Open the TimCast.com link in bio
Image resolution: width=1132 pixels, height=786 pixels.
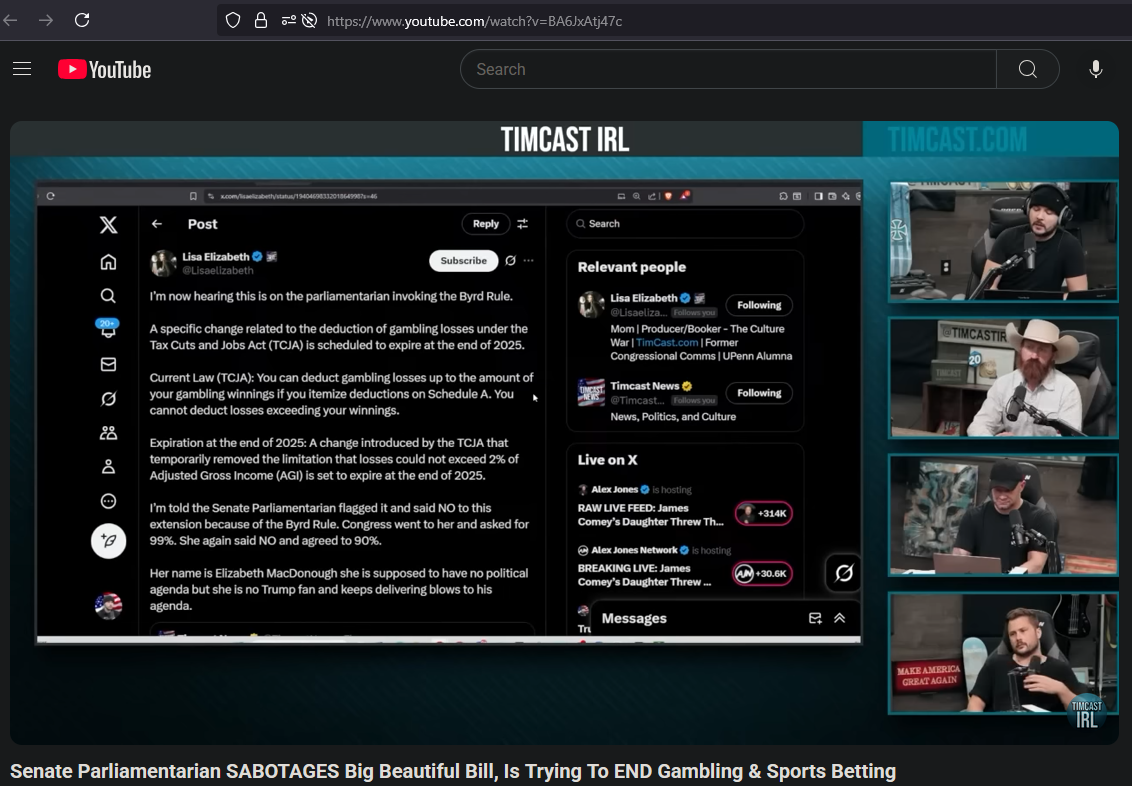[x=667, y=342]
